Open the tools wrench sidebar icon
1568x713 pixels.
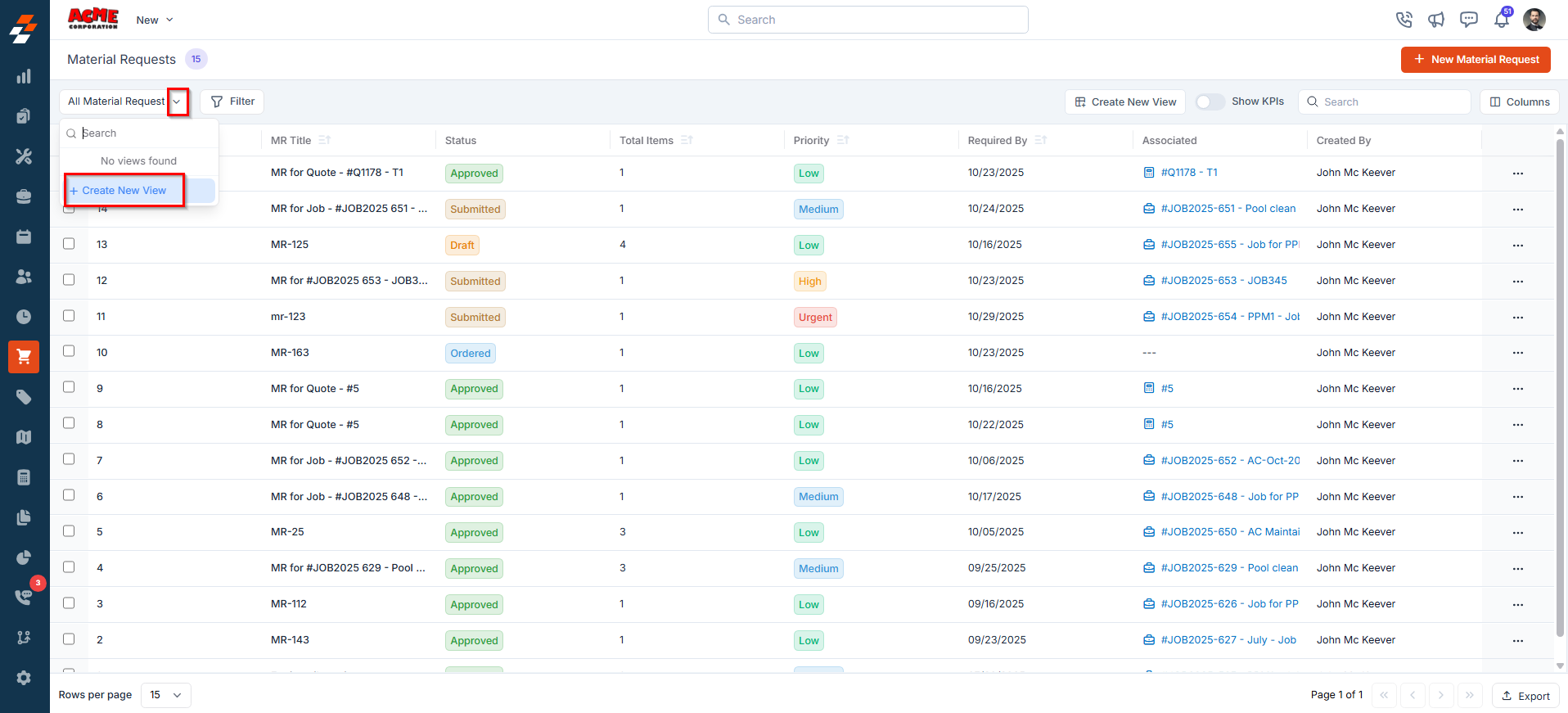pos(24,156)
